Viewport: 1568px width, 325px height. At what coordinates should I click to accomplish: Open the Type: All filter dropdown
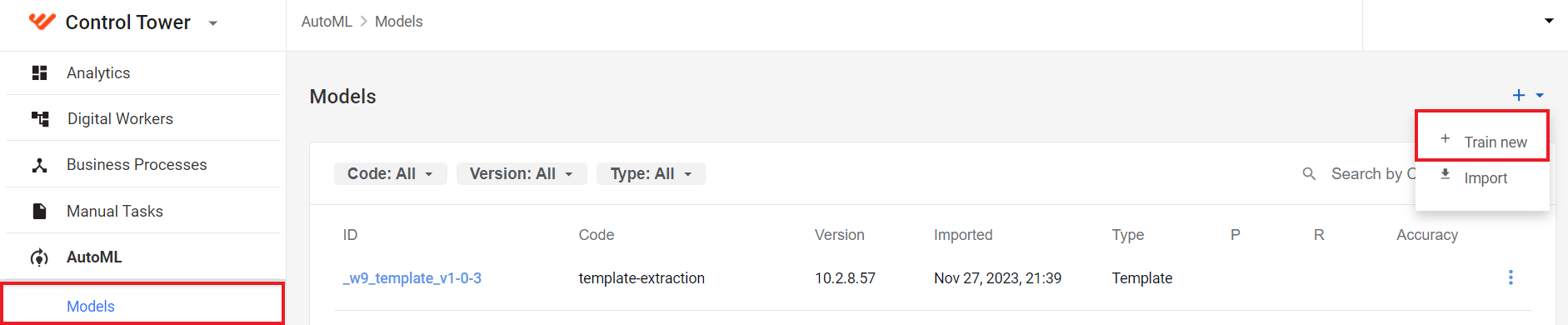651,173
